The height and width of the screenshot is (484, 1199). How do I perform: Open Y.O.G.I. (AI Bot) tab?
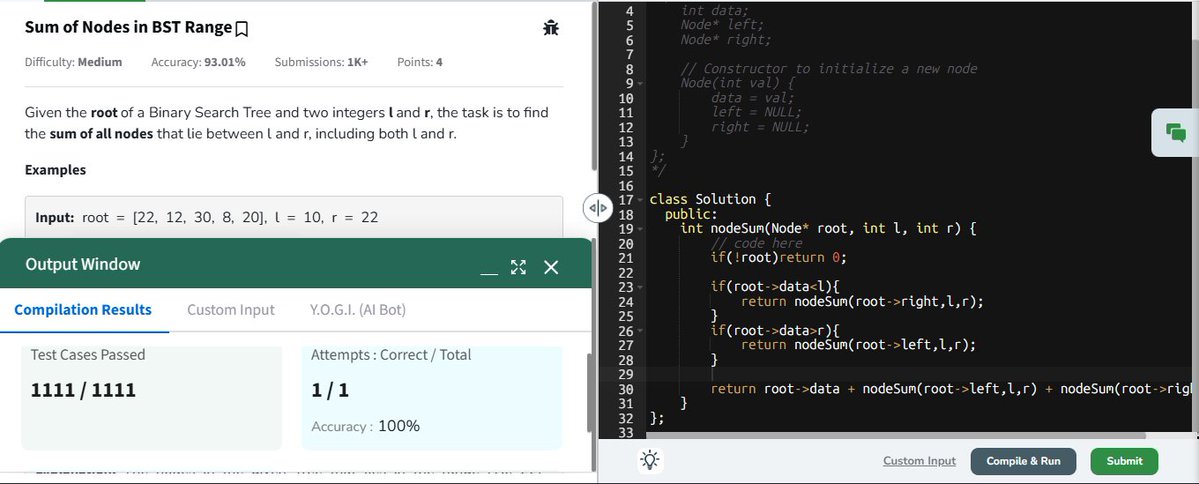click(358, 310)
